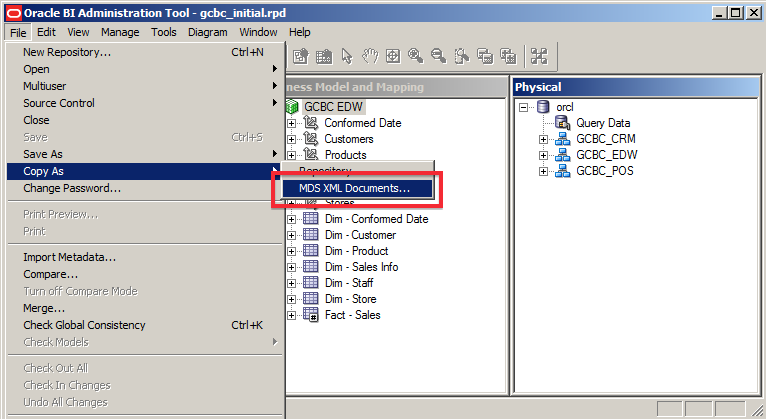Click the auto layout grid icon
766x419 pixels.
pyautogui.click(x=539, y=56)
